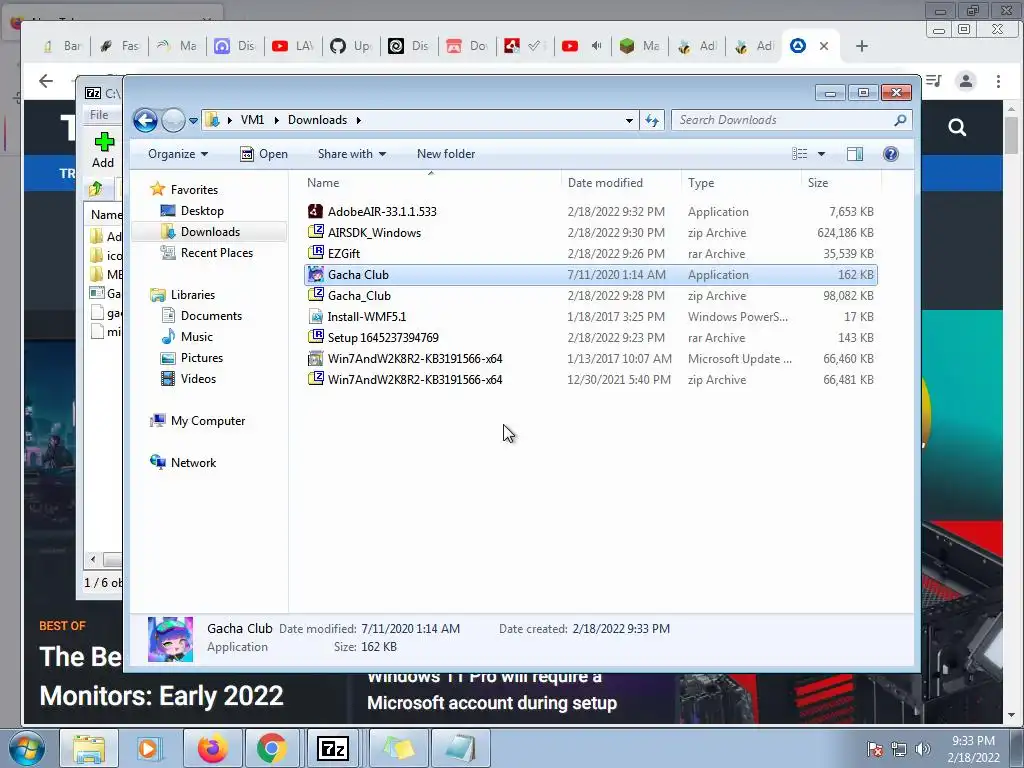The image size is (1024, 768).
Task: Open the File menu in 7-Zip window
Action: coord(99,115)
